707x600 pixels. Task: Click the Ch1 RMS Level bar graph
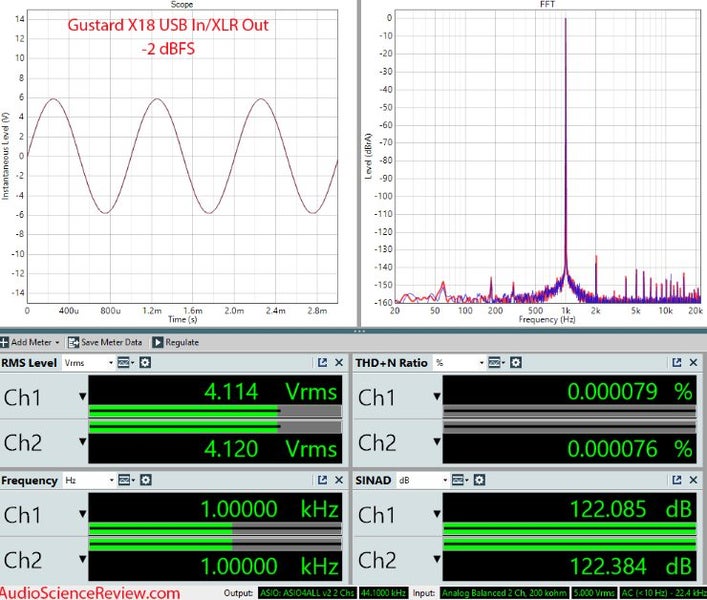pyautogui.click(x=214, y=410)
